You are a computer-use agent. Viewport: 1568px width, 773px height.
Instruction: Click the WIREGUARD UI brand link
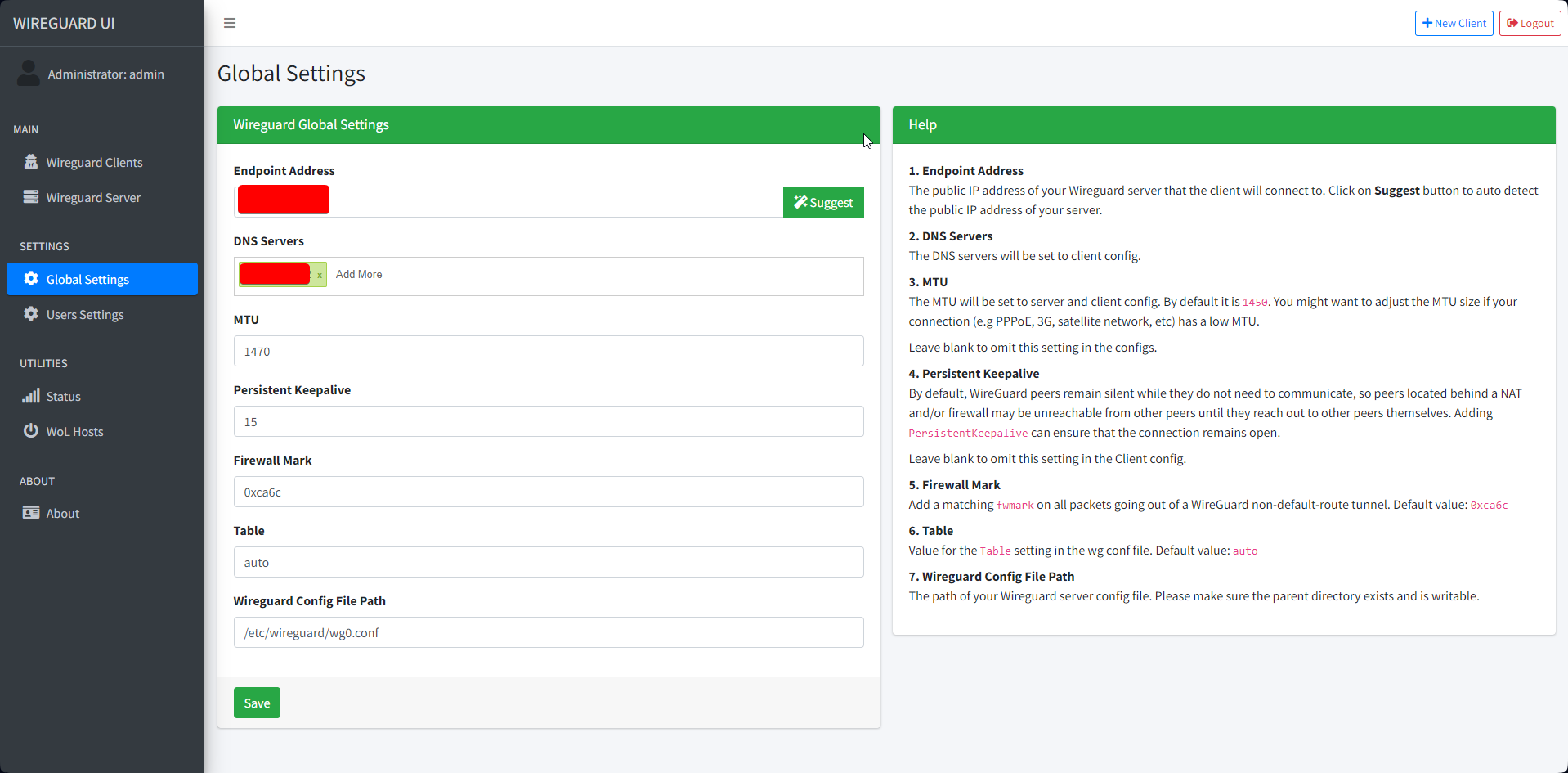[x=64, y=23]
